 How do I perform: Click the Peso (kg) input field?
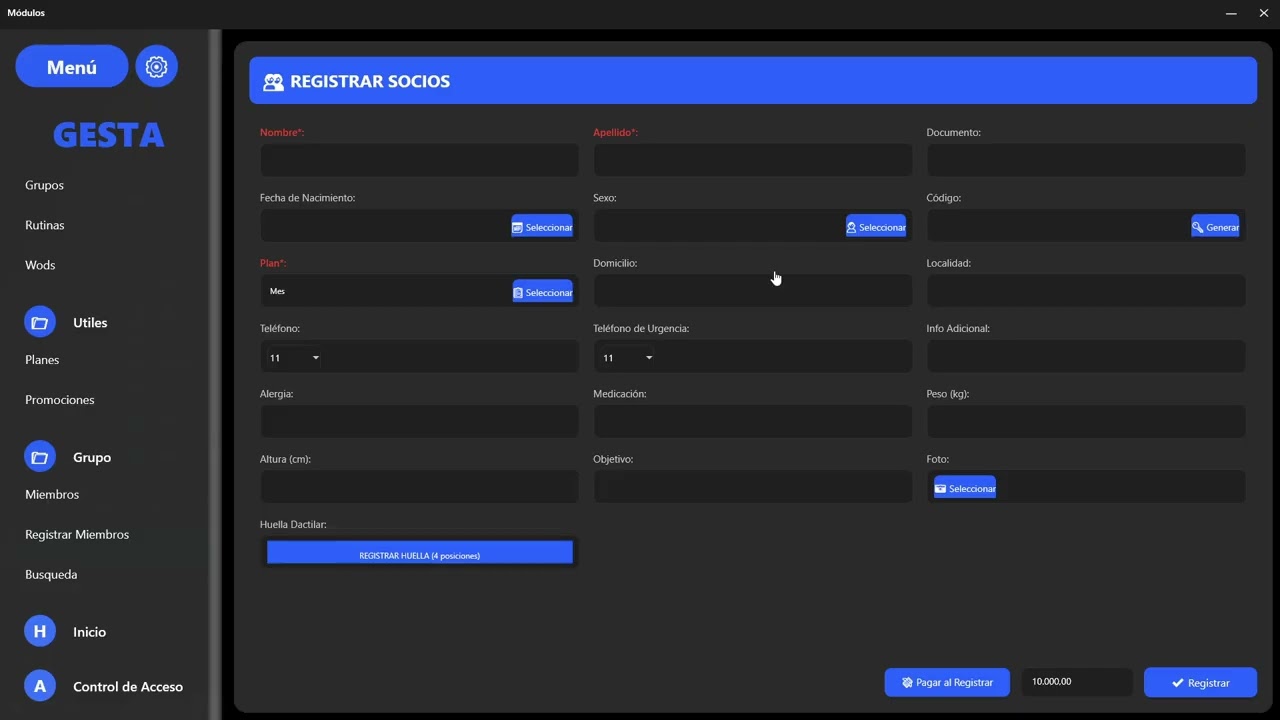[1086, 422]
